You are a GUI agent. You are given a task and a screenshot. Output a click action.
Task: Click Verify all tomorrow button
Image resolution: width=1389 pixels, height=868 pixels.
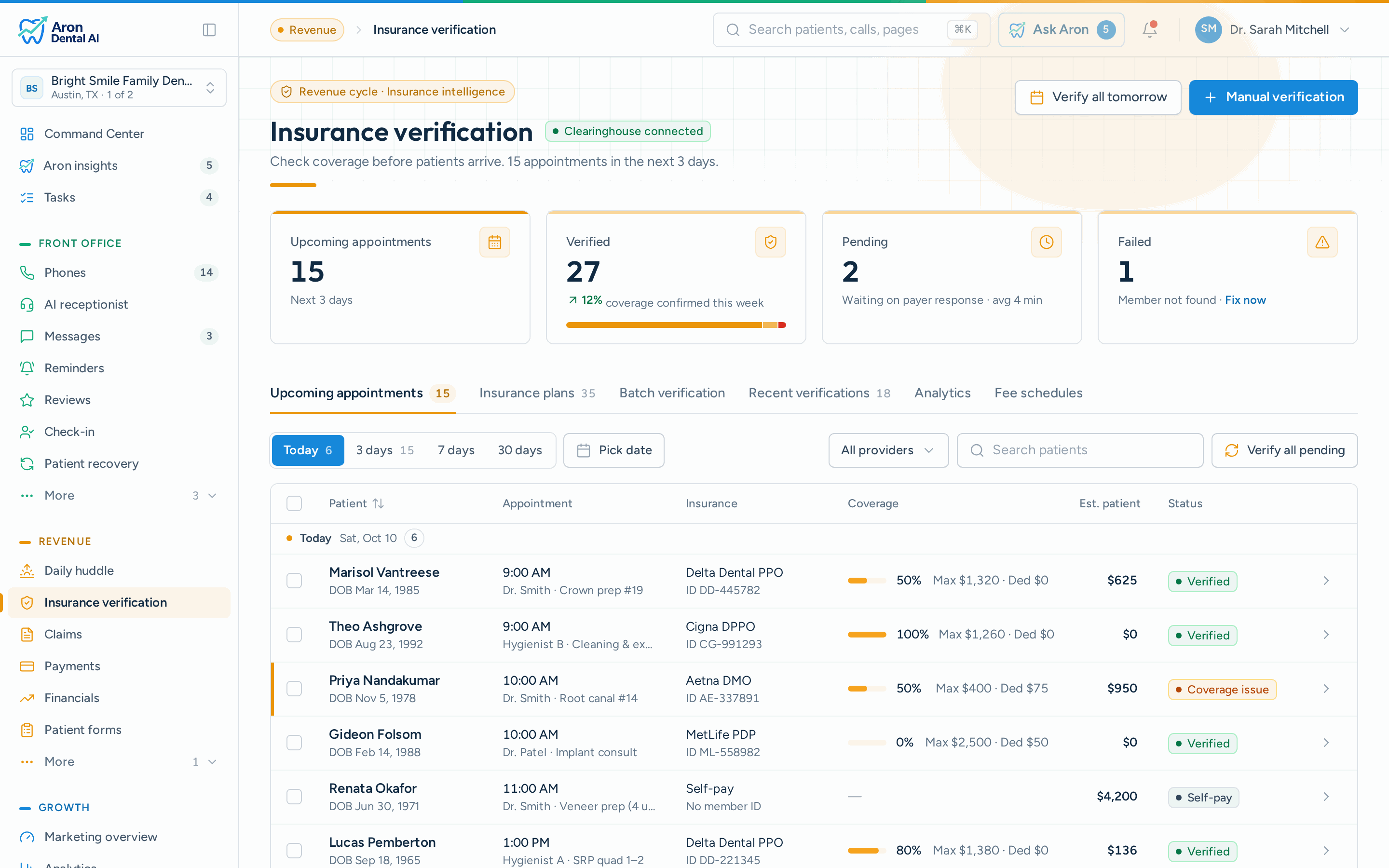pyautogui.click(x=1097, y=97)
